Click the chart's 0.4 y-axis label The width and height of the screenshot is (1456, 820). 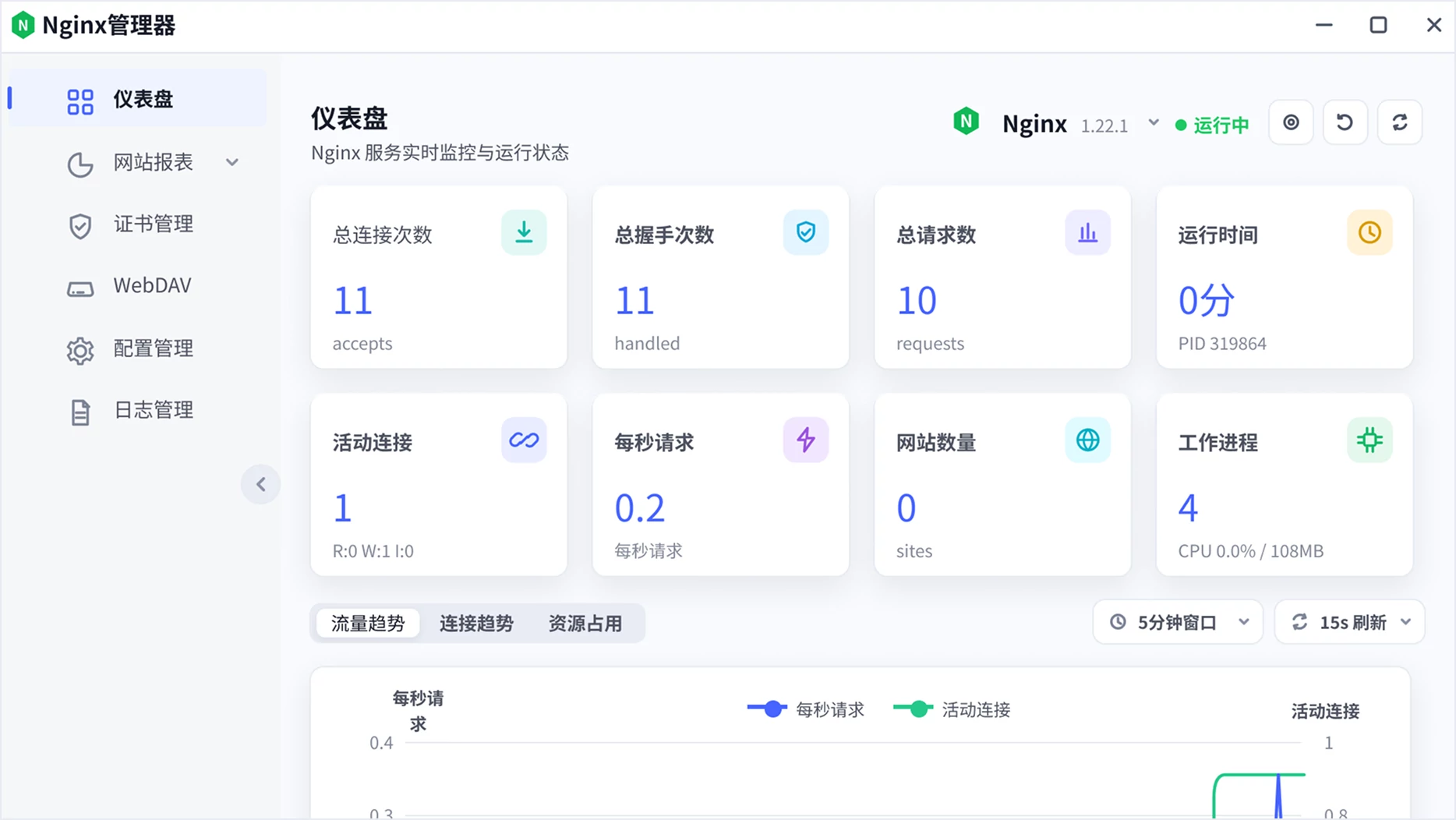click(381, 743)
